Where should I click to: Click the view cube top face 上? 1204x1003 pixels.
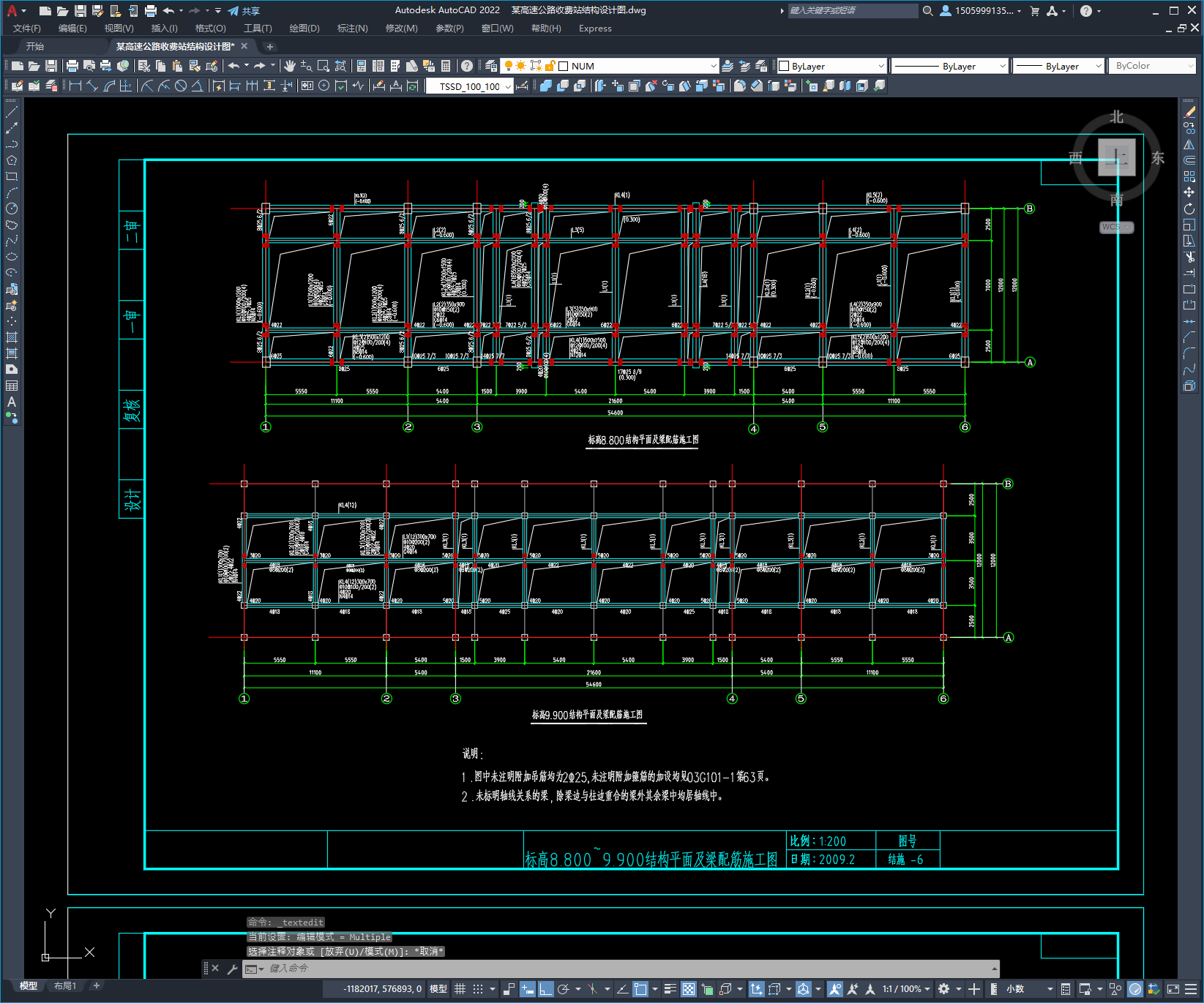[1116, 157]
